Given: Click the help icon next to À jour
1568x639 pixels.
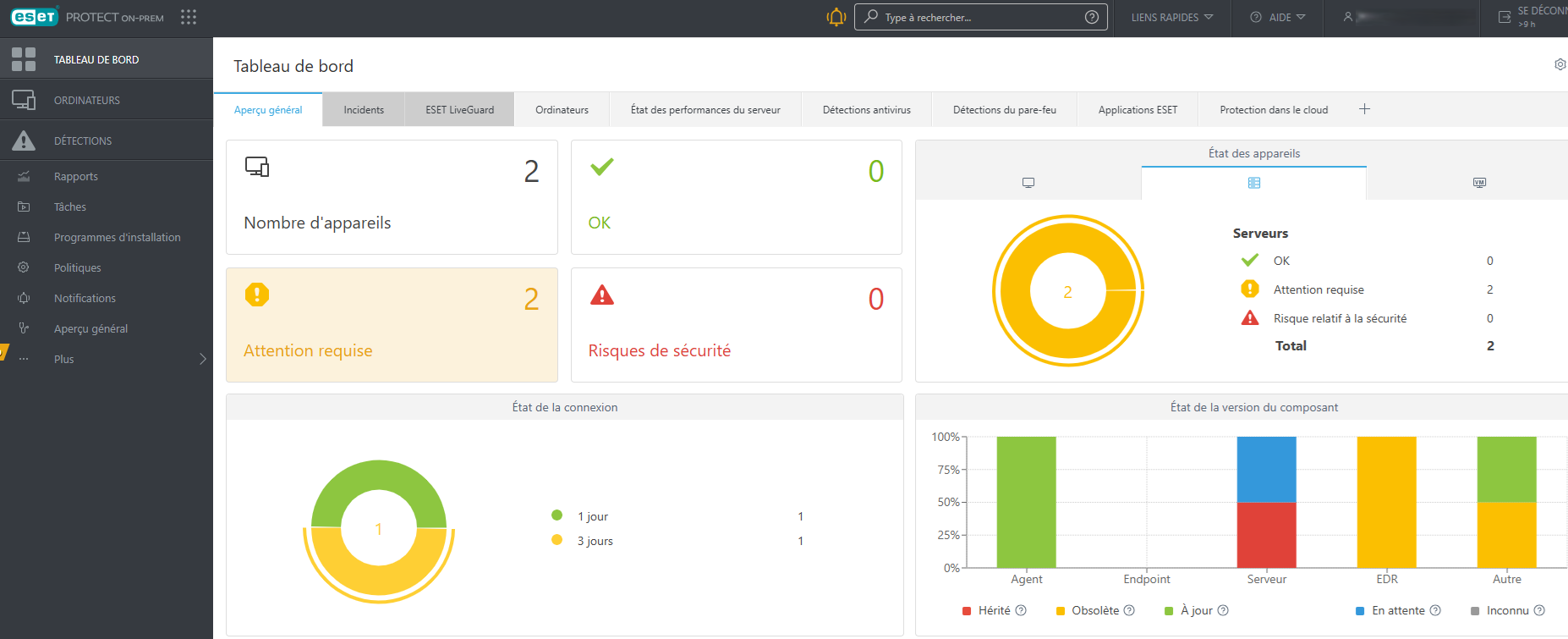Looking at the screenshot, I should point(1223,610).
